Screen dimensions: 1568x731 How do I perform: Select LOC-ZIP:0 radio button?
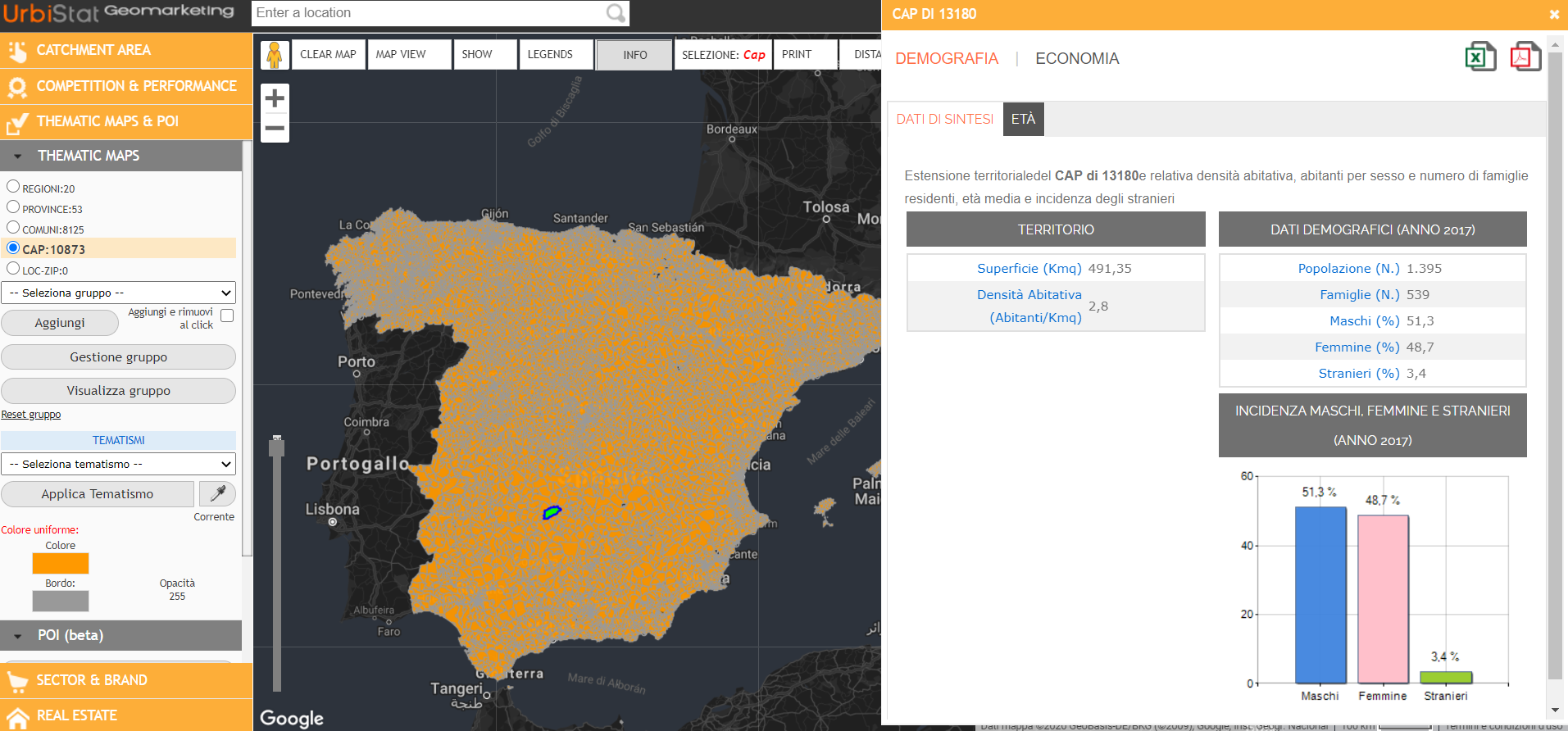[13, 268]
